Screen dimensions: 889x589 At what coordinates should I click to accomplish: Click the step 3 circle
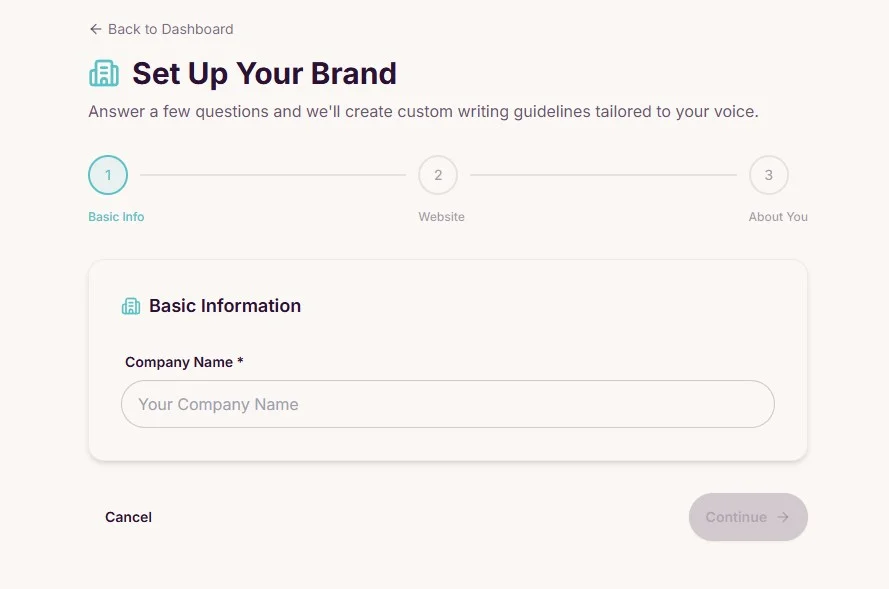(769, 174)
